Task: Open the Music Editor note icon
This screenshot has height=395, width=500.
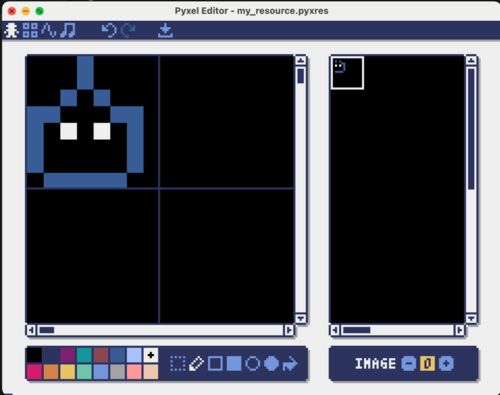Action: point(68,30)
